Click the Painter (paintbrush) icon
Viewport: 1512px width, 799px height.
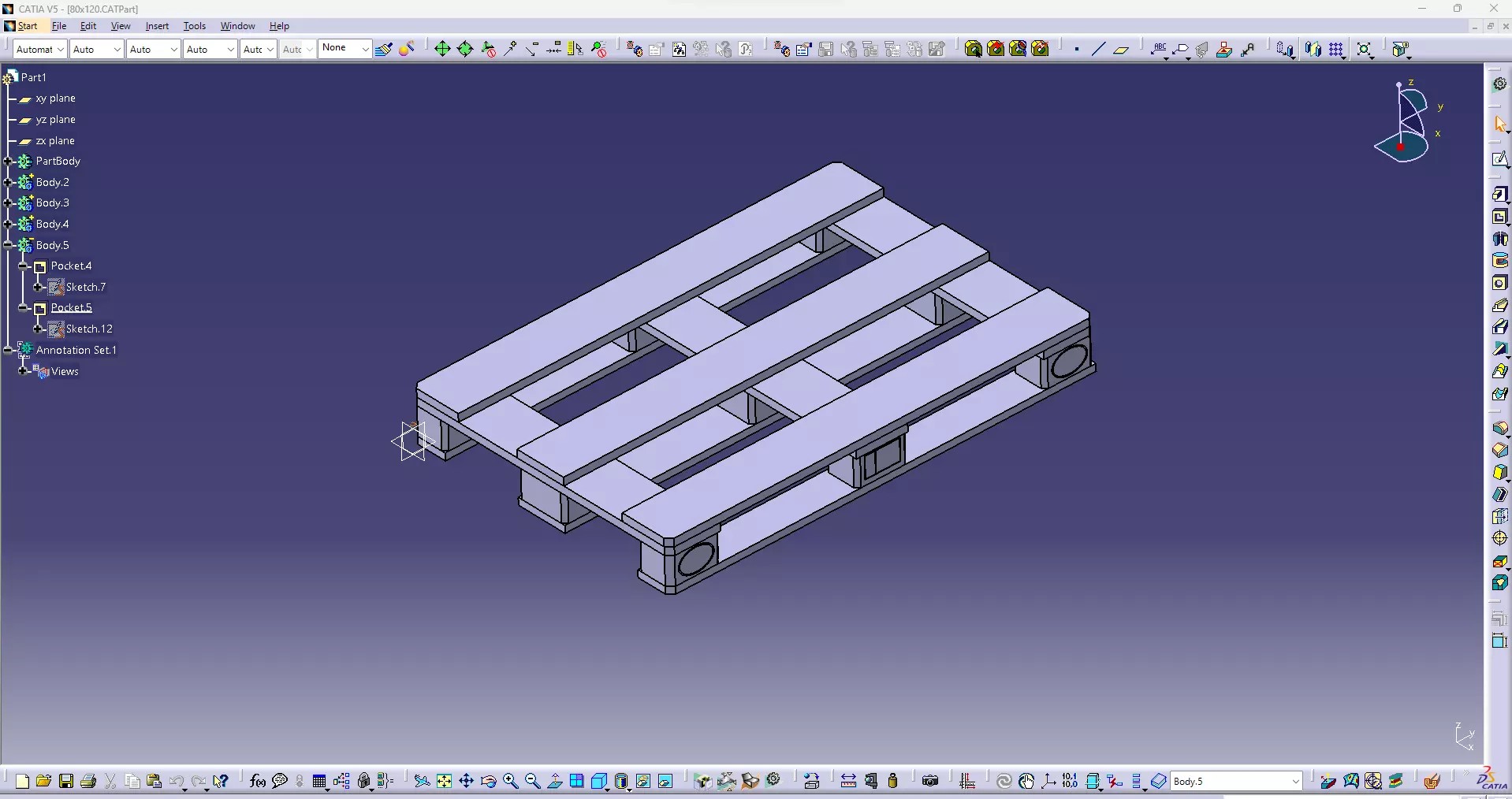385,49
